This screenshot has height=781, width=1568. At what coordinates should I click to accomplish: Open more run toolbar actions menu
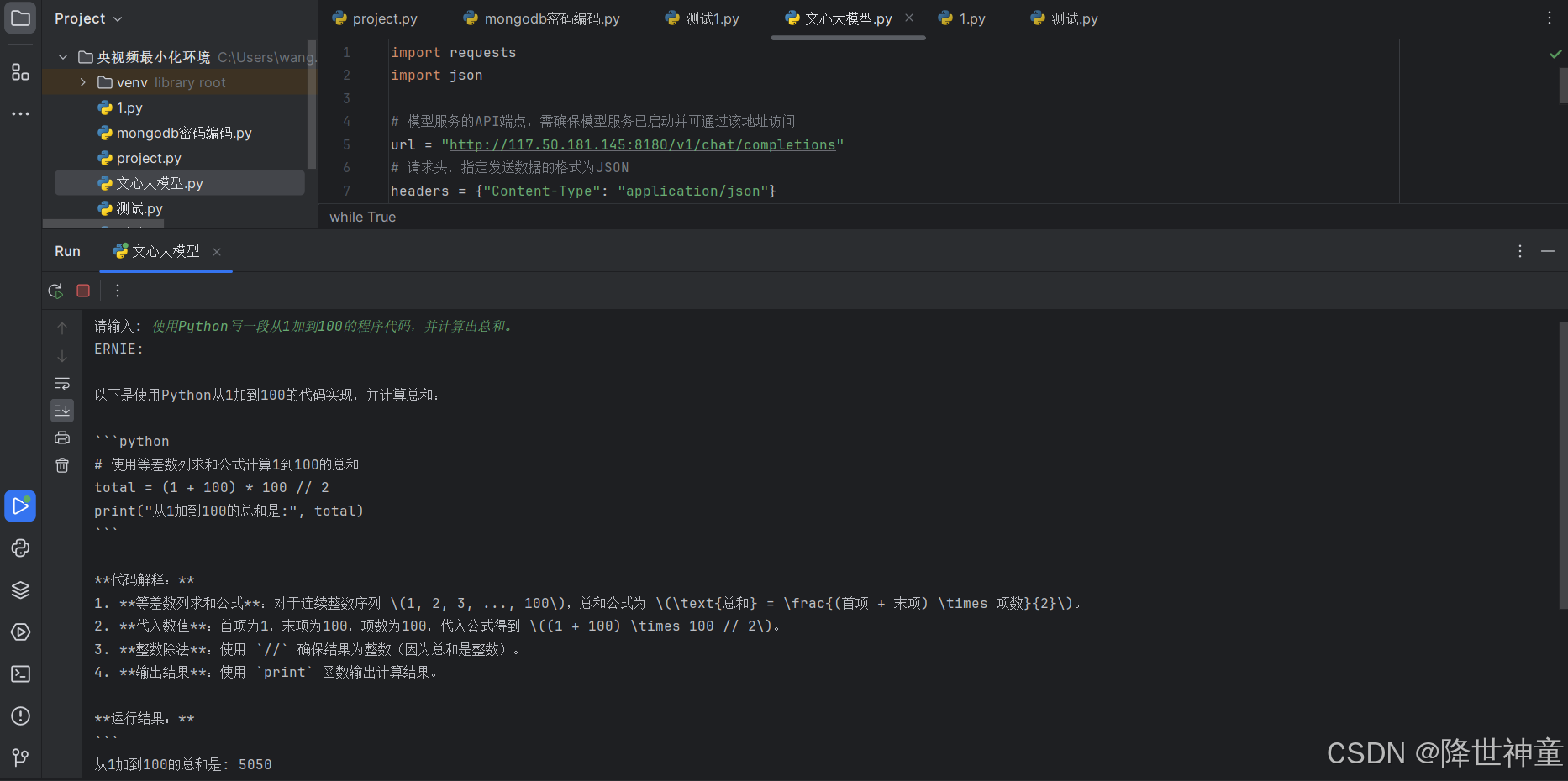(118, 291)
